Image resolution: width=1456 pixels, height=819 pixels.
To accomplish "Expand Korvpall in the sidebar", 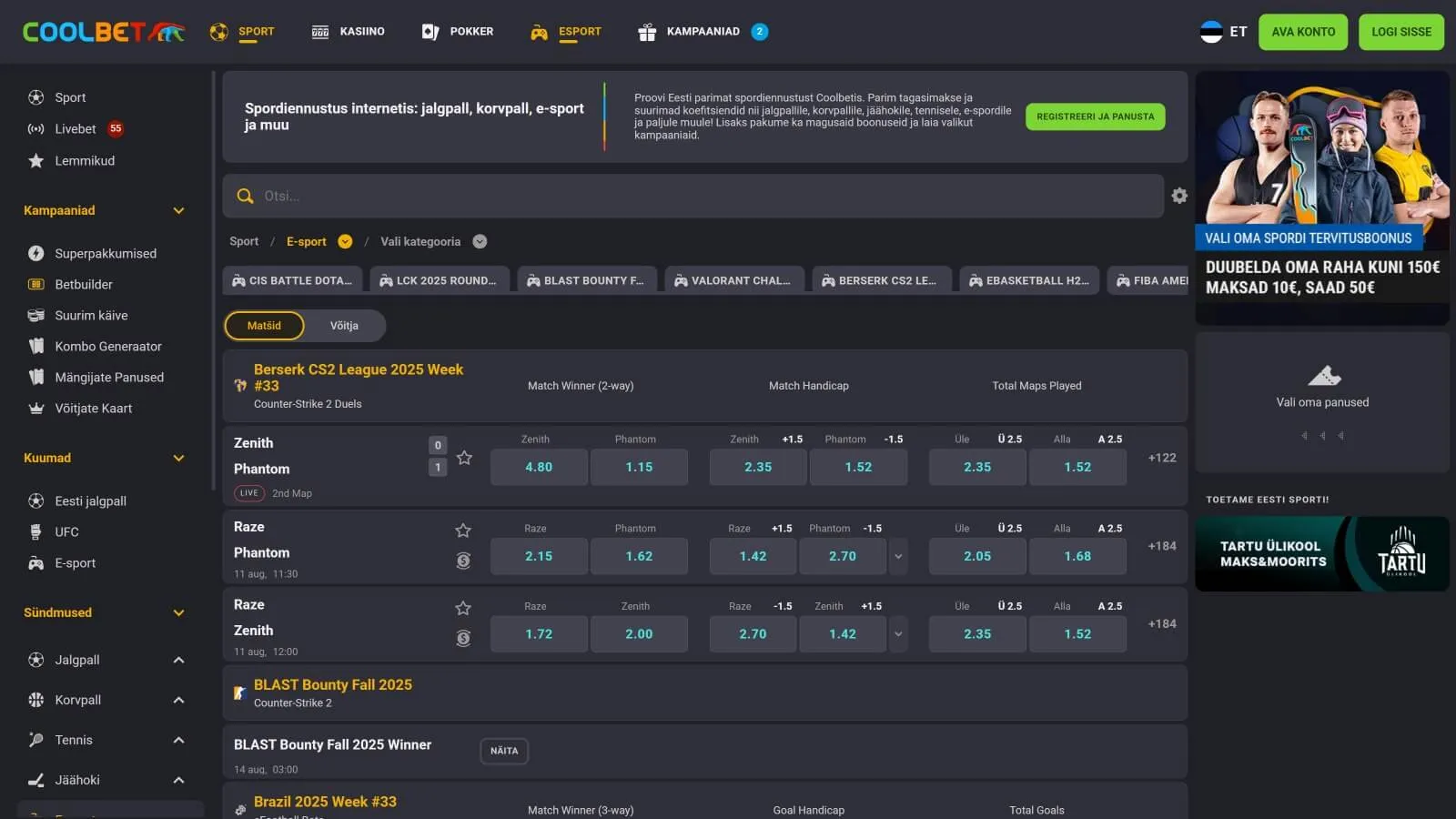I will [179, 700].
